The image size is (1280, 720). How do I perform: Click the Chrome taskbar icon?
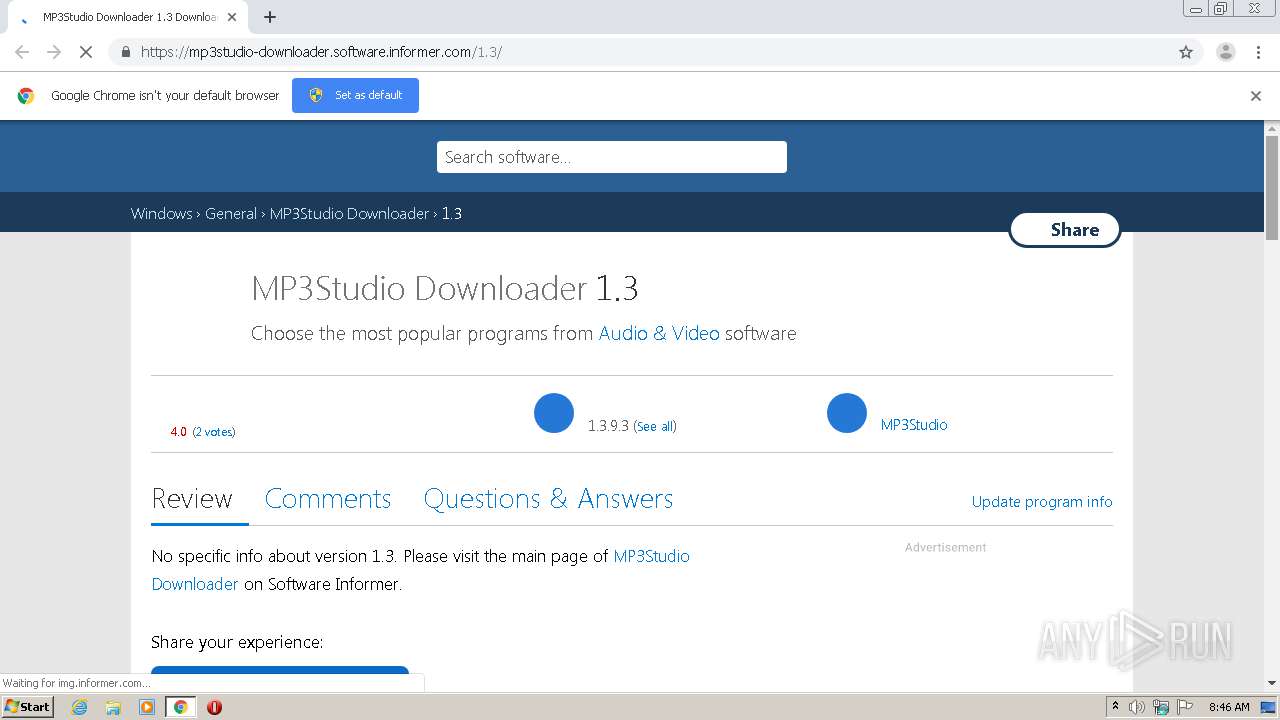tap(181, 707)
